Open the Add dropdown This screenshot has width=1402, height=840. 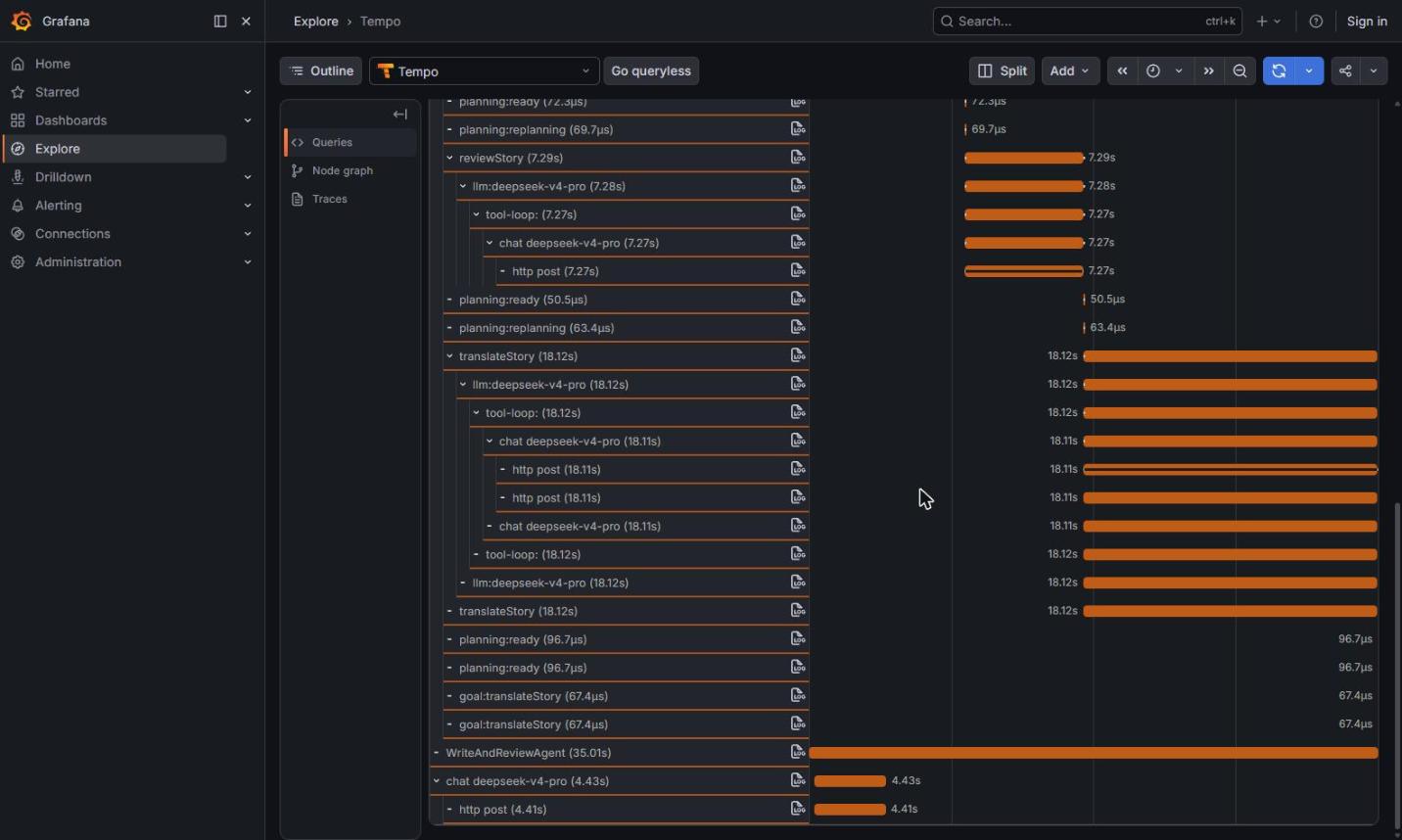coord(1070,70)
